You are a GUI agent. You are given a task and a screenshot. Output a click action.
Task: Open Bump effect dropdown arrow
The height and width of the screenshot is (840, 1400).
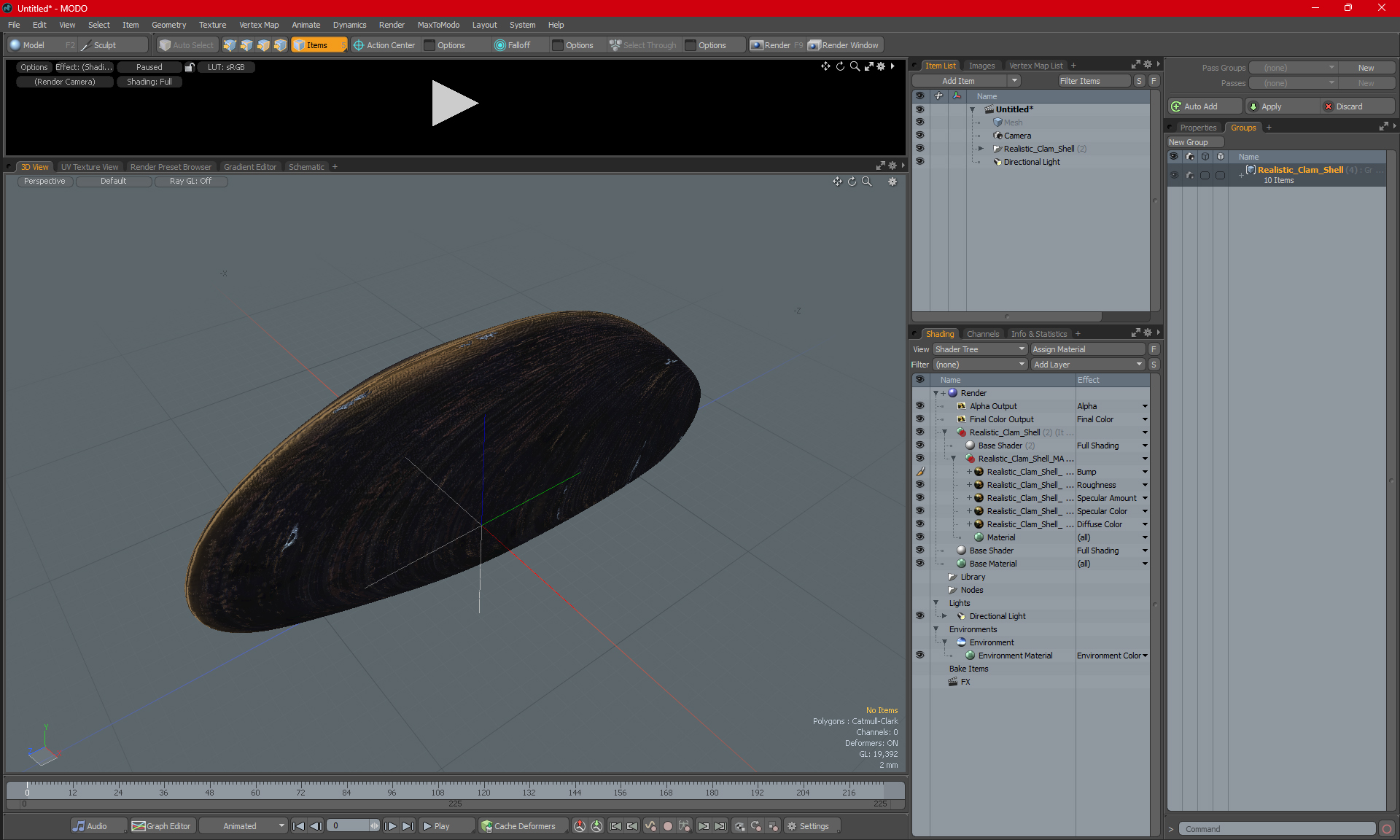(1145, 472)
